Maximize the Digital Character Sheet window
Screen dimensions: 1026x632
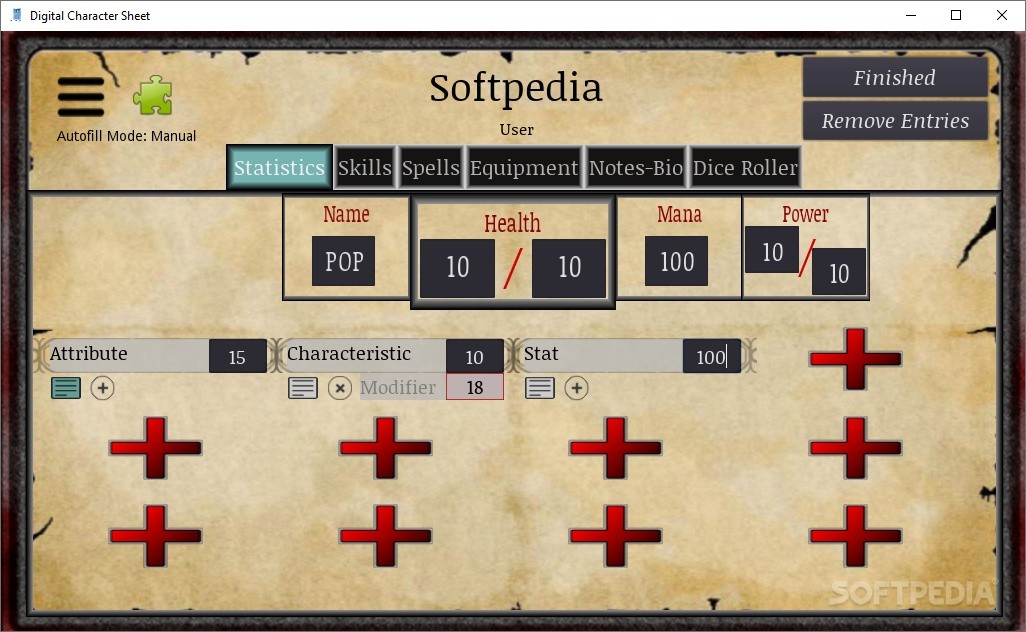956,15
